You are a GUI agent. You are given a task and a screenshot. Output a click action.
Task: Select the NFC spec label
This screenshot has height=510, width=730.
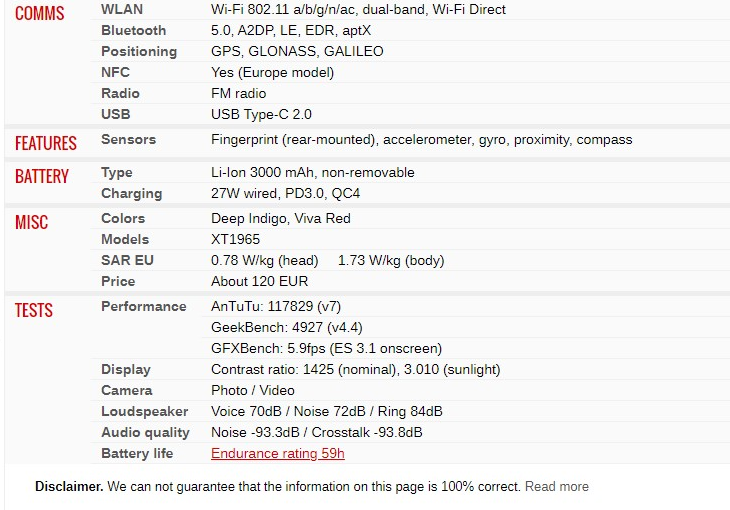(x=115, y=72)
